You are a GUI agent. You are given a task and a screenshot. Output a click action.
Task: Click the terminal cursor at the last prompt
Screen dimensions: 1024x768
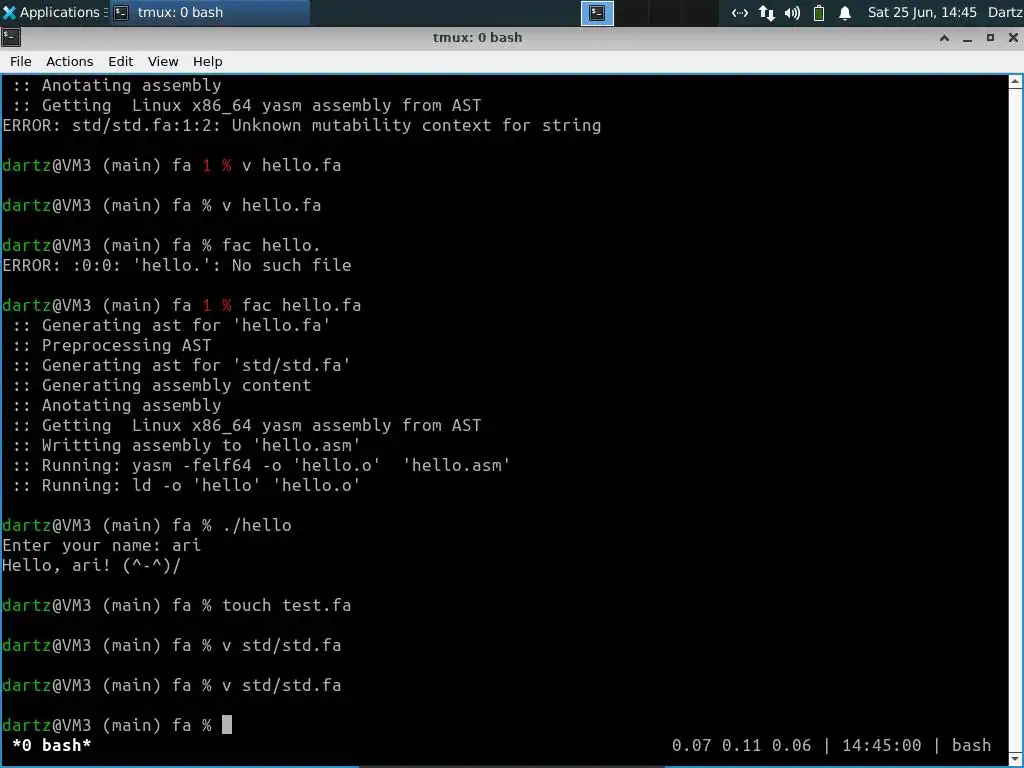227,725
